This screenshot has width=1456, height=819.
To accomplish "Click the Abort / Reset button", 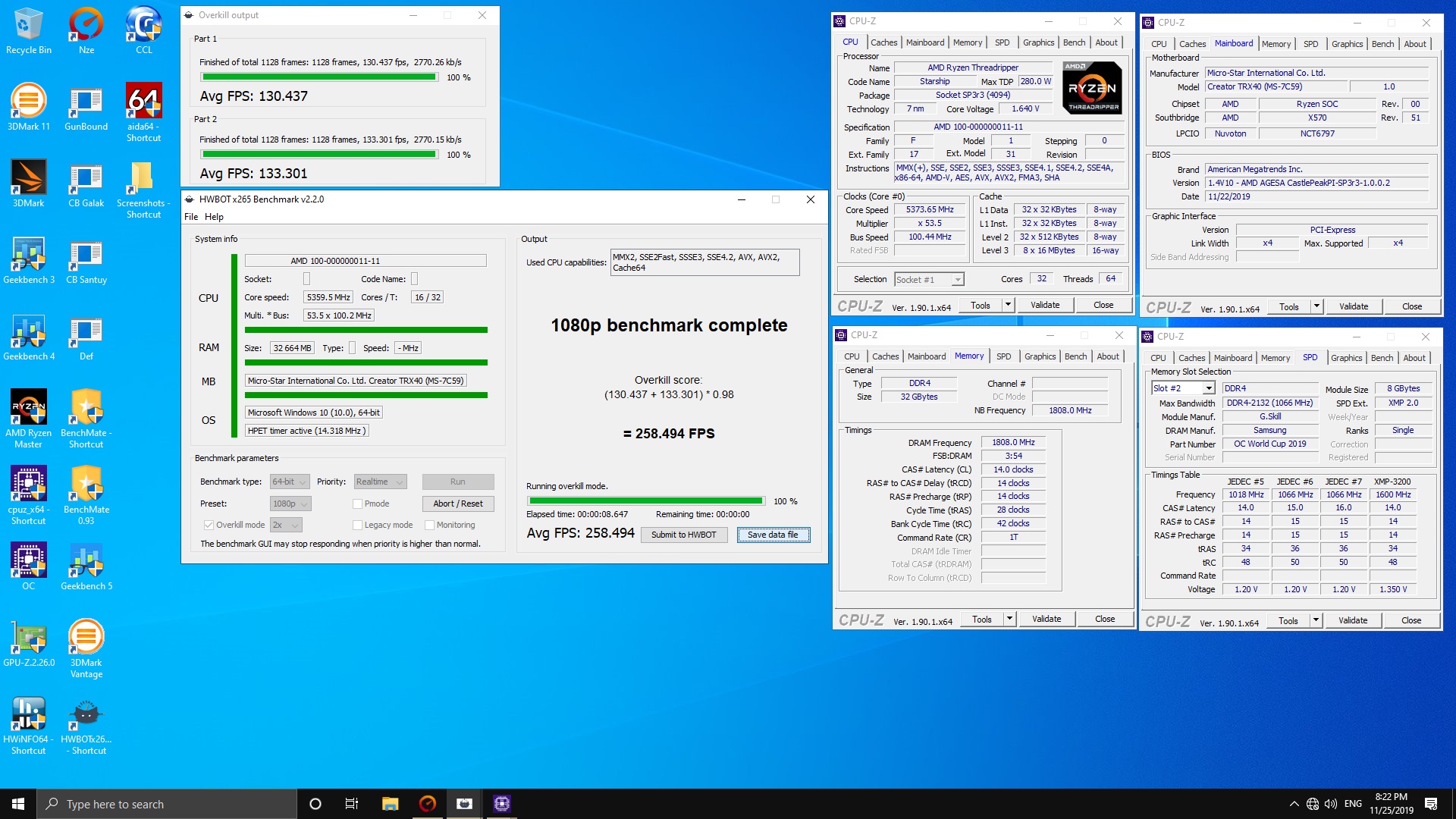I will click(x=458, y=504).
